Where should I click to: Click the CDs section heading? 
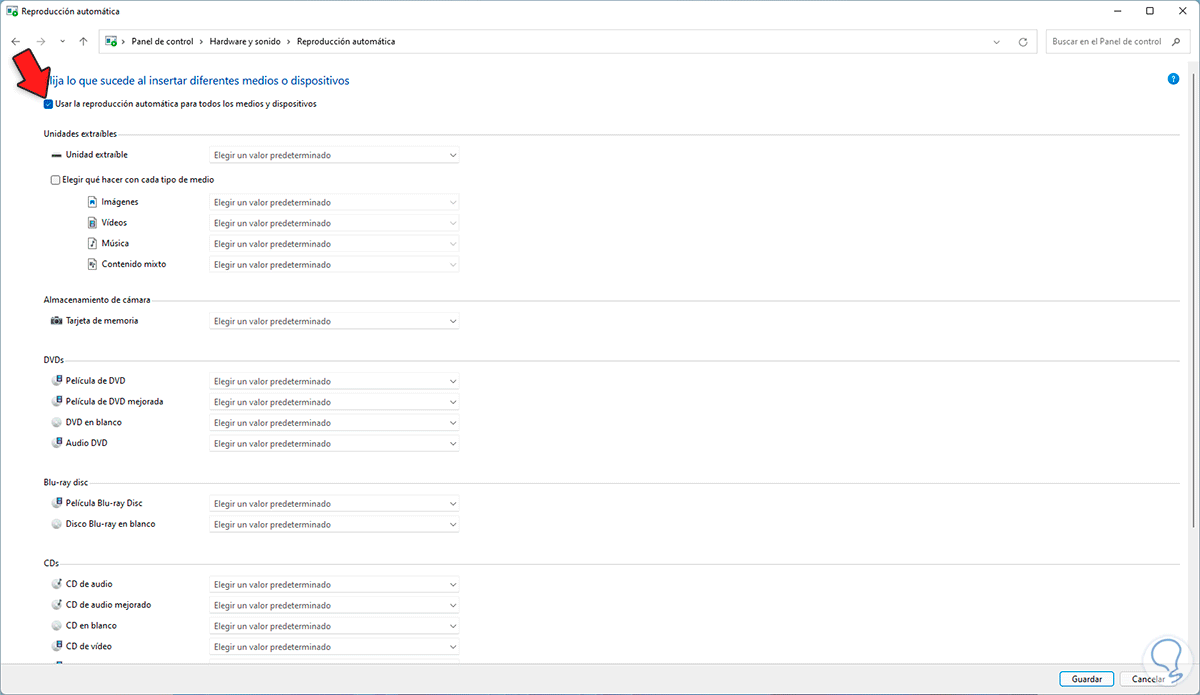click(51, 563)
